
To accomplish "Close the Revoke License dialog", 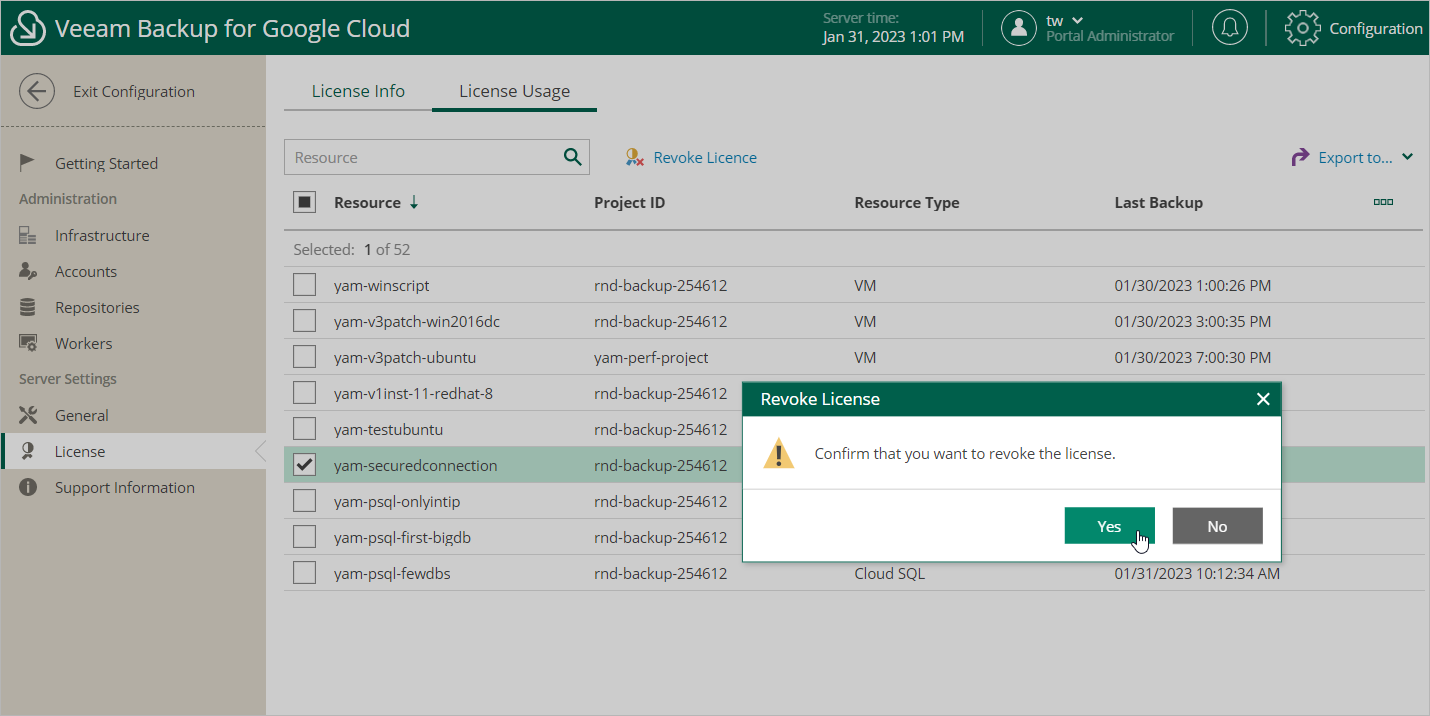I will (1263, 399).
